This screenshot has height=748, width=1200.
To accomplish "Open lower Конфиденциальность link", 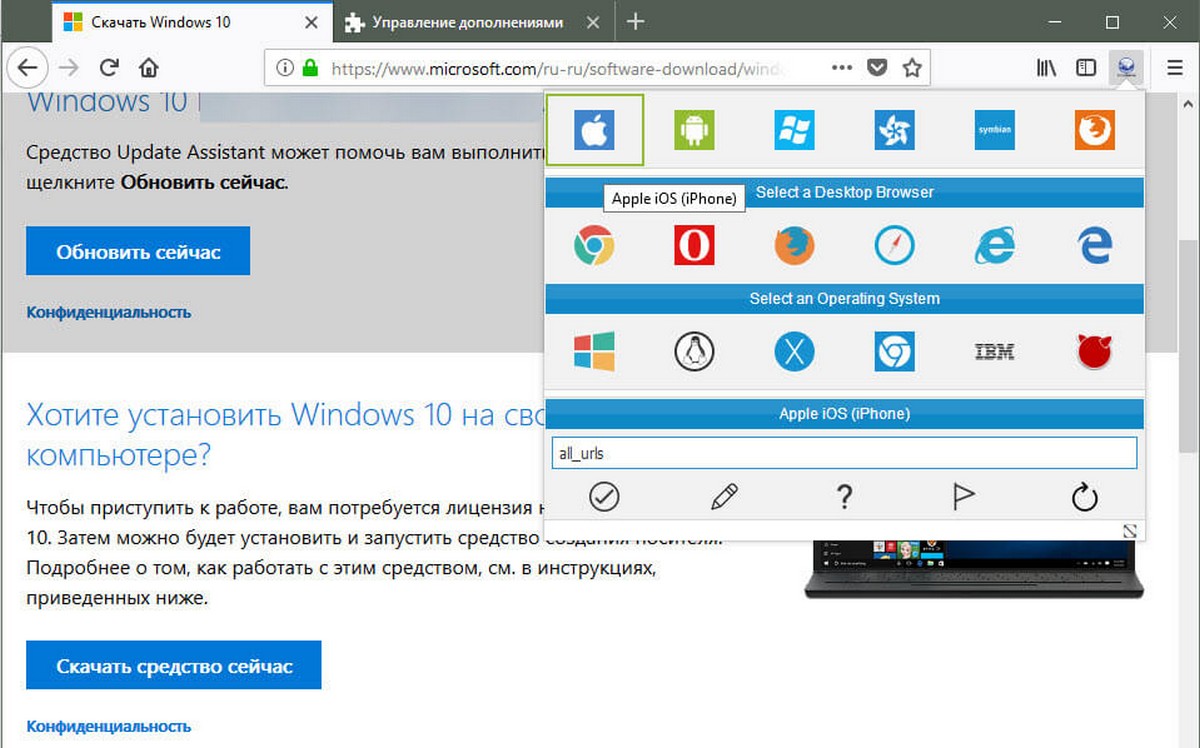I will [108, 726].
